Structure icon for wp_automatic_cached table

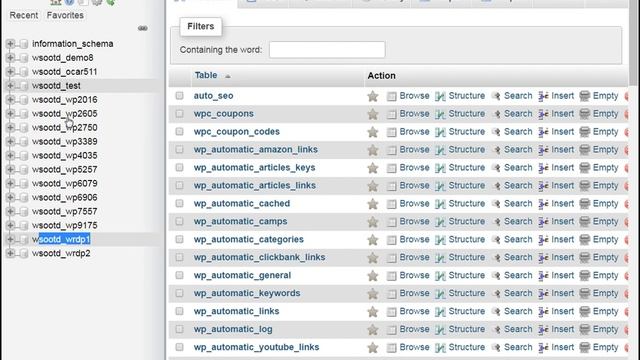pos(440,204)
